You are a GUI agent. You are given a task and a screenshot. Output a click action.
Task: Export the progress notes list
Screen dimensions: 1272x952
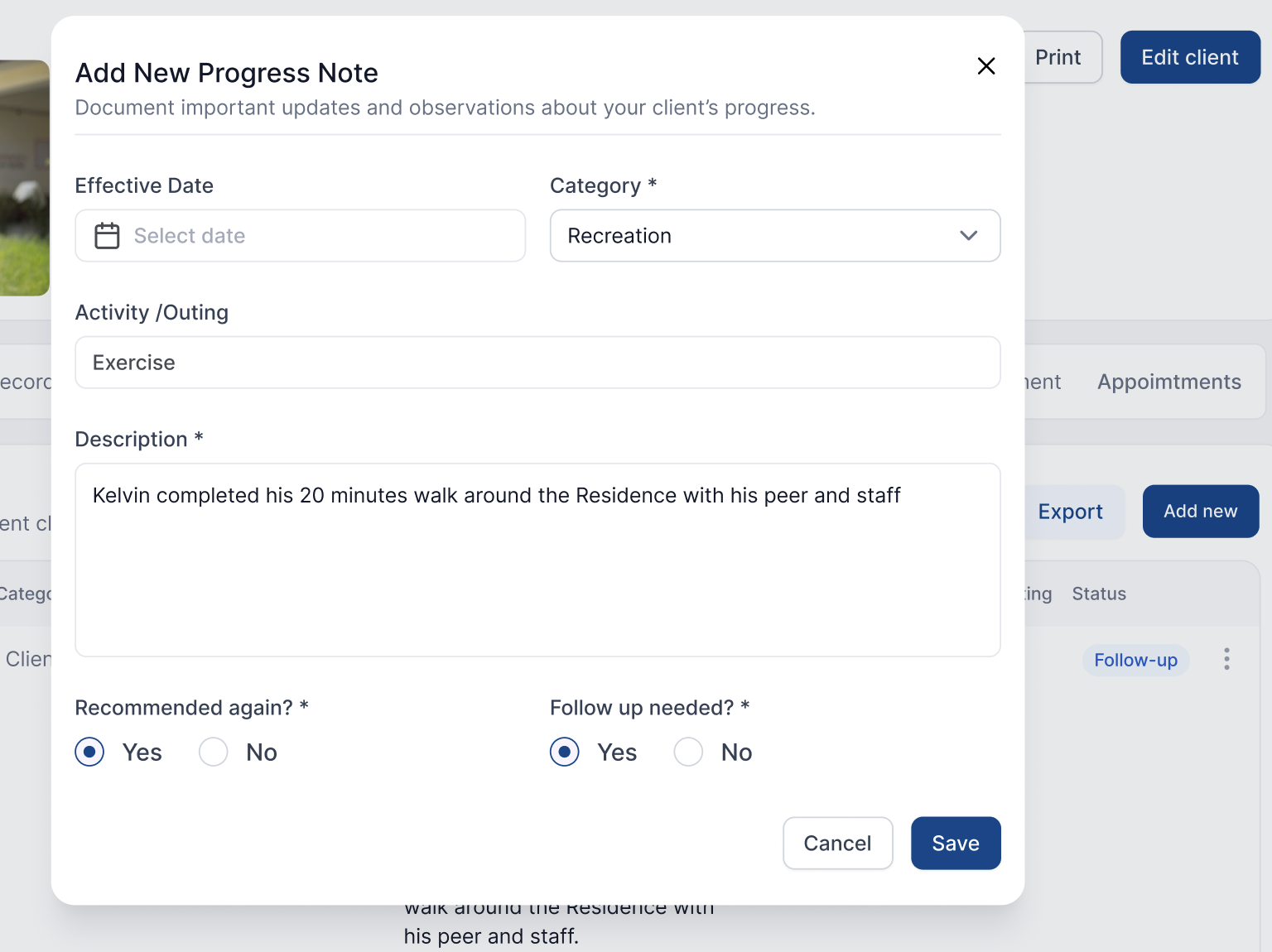coord(1071,512)
